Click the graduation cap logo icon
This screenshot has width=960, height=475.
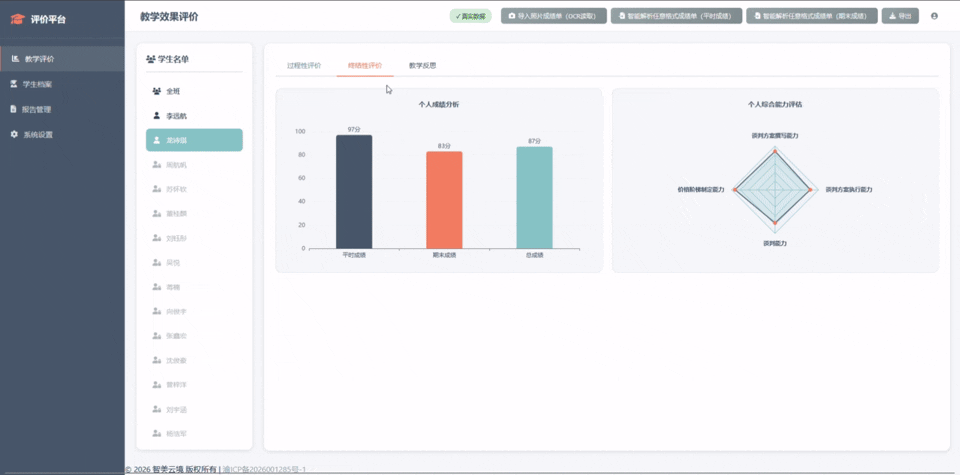click(x=17, y=18)
